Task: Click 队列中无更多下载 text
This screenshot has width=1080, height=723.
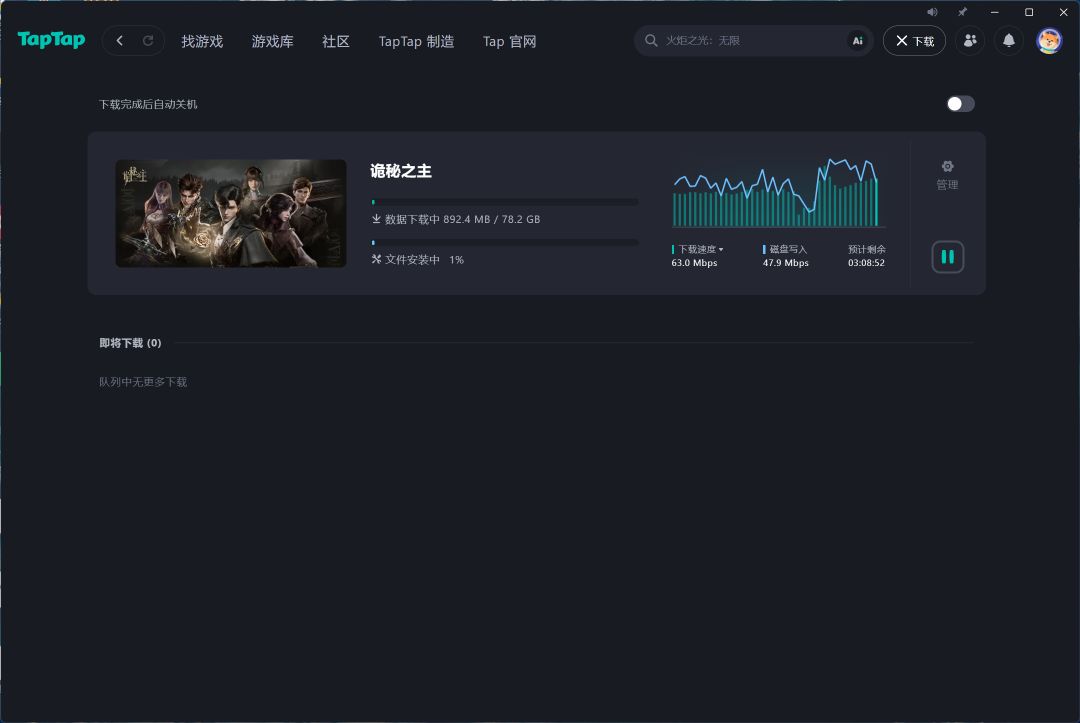Action: (x=143, y=382)
